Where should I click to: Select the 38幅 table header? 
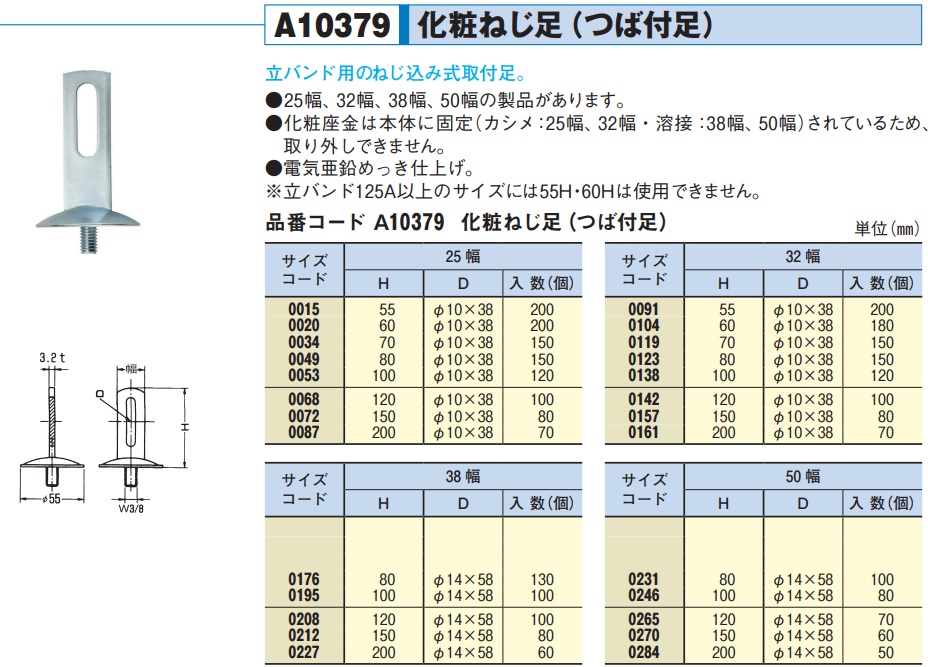462,477
